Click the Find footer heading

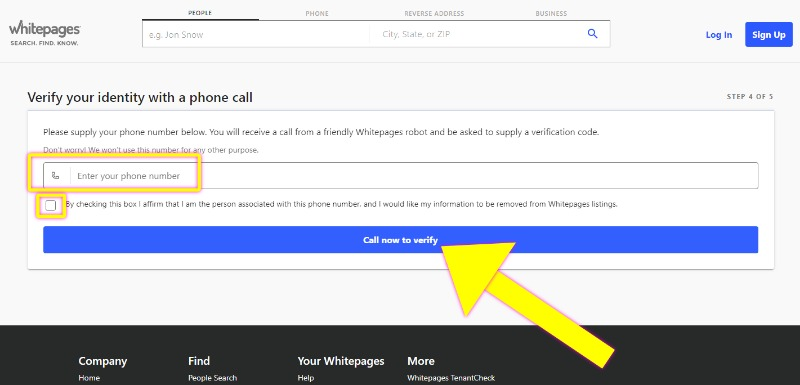click(199, 361)
